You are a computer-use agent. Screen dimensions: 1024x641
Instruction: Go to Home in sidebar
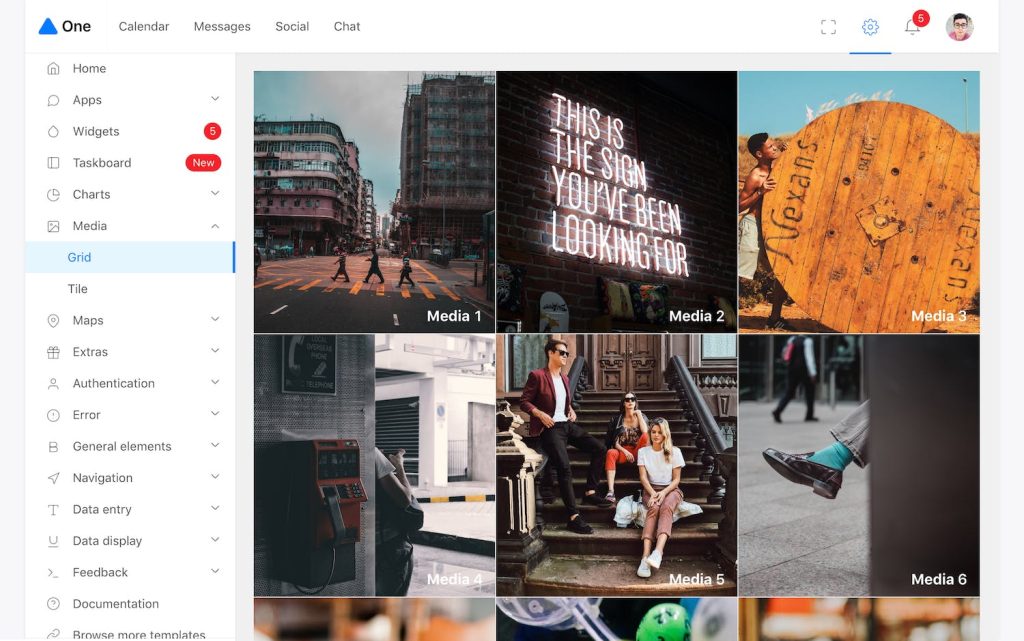point(130,69)
